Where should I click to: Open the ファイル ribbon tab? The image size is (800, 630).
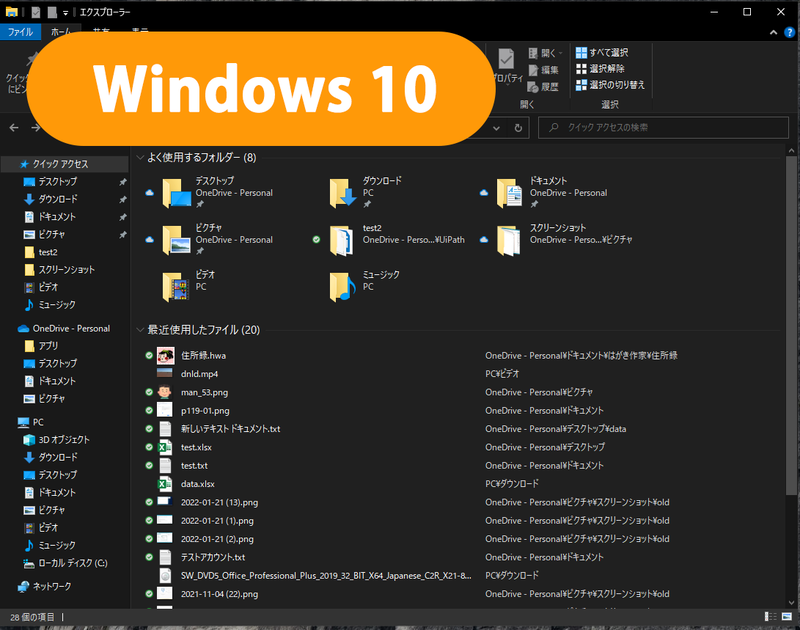click(20, 32)
